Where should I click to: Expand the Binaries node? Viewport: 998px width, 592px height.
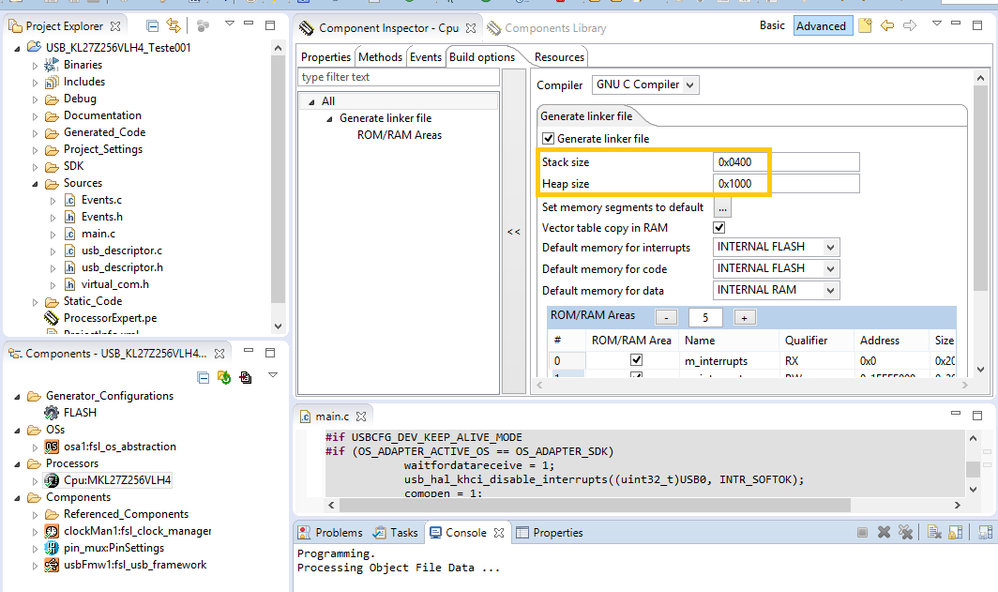tap(35, 65)
